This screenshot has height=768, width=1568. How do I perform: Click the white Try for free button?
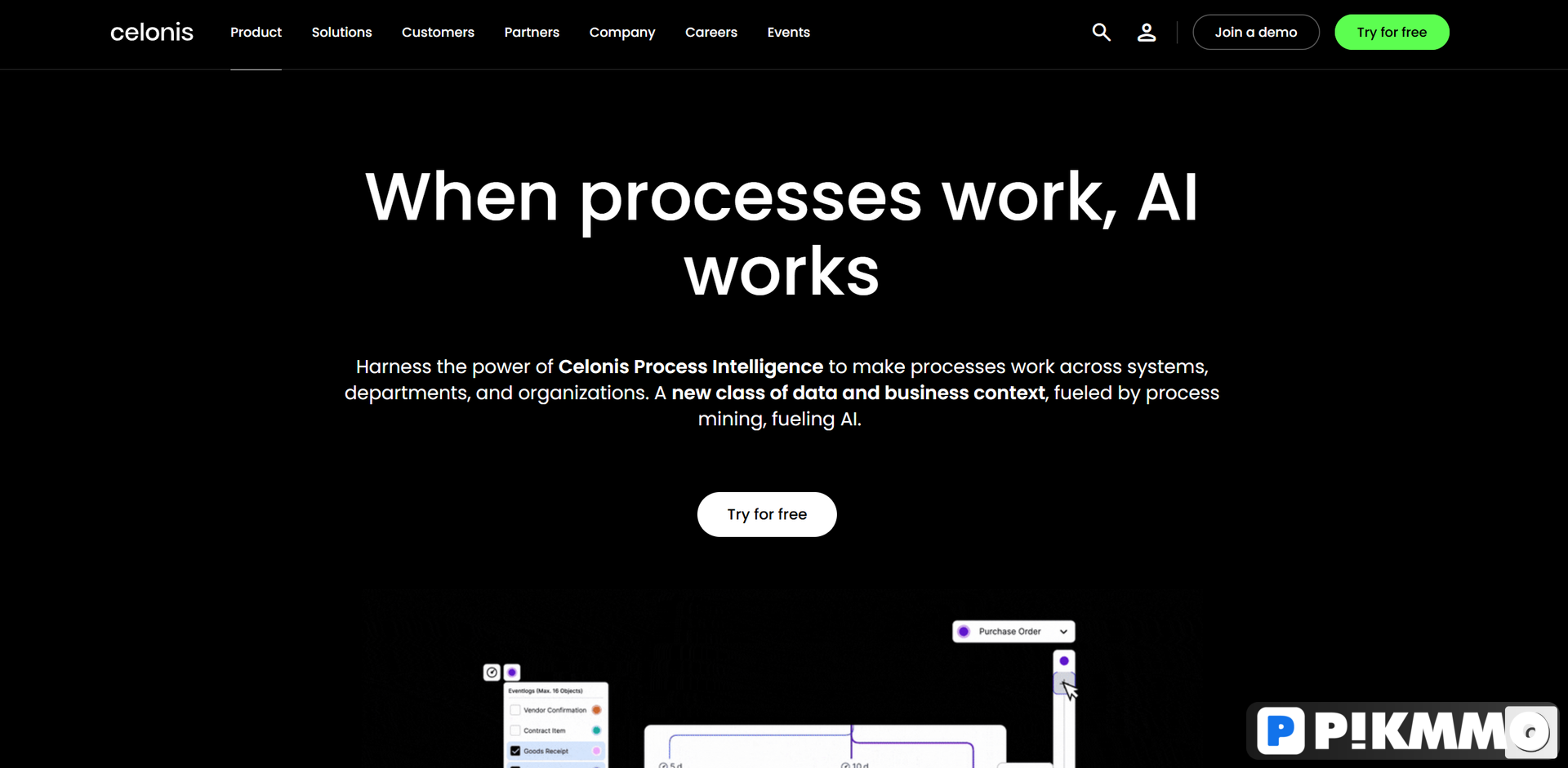pos(767,514)
